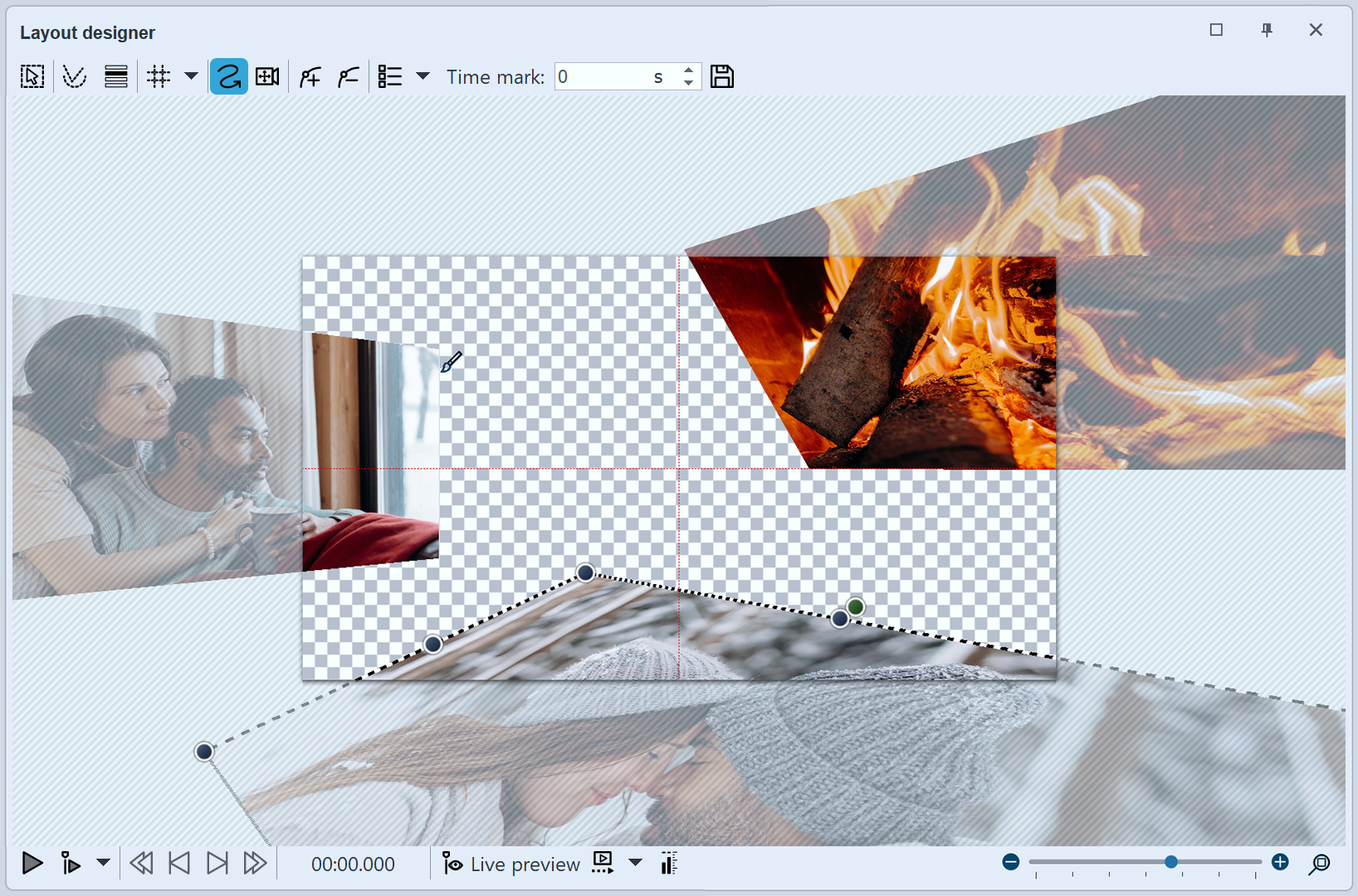1358x896 pixels.
Task: Expand the list view options dropdown
Action: [x=423, y=75]
